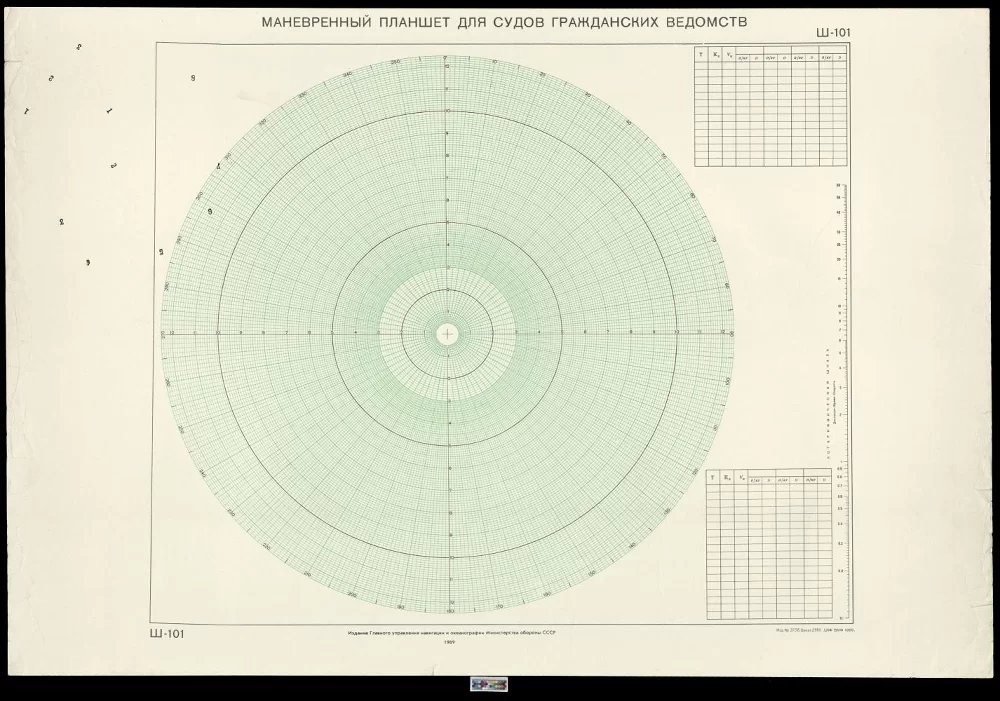
Task: Click the T column header in the lower table
Action: coord(713,478)
